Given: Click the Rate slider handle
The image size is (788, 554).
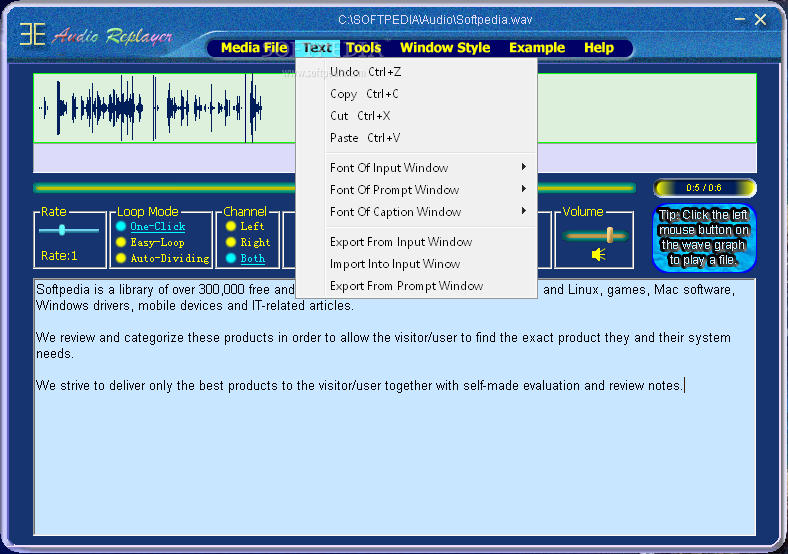Looking at the screenshot, I should 62,230.
